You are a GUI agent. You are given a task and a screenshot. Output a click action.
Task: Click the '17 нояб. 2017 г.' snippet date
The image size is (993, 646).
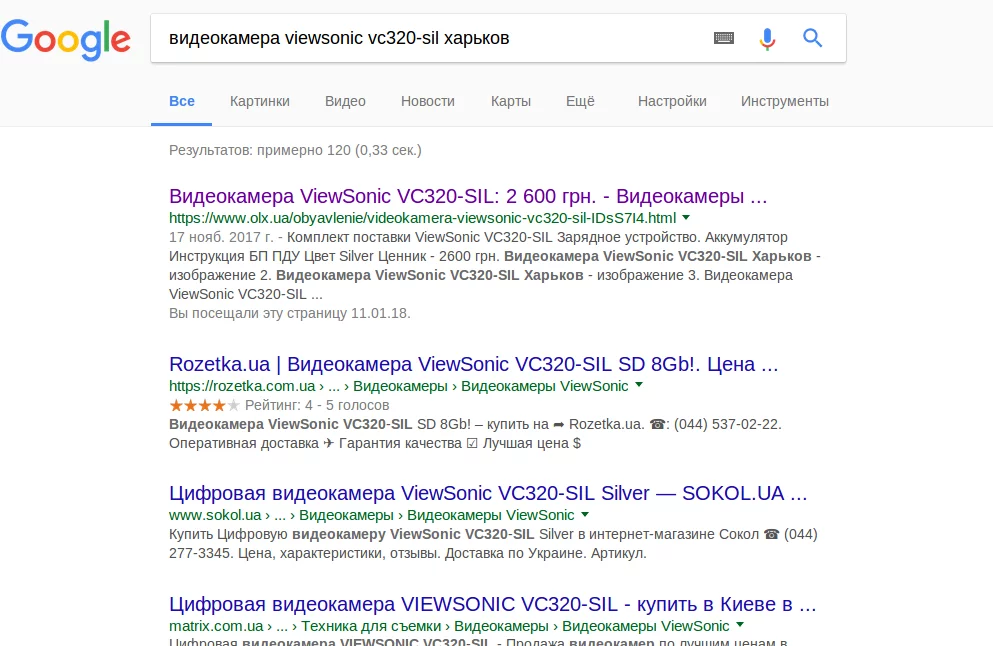click(x=222, y=237)
